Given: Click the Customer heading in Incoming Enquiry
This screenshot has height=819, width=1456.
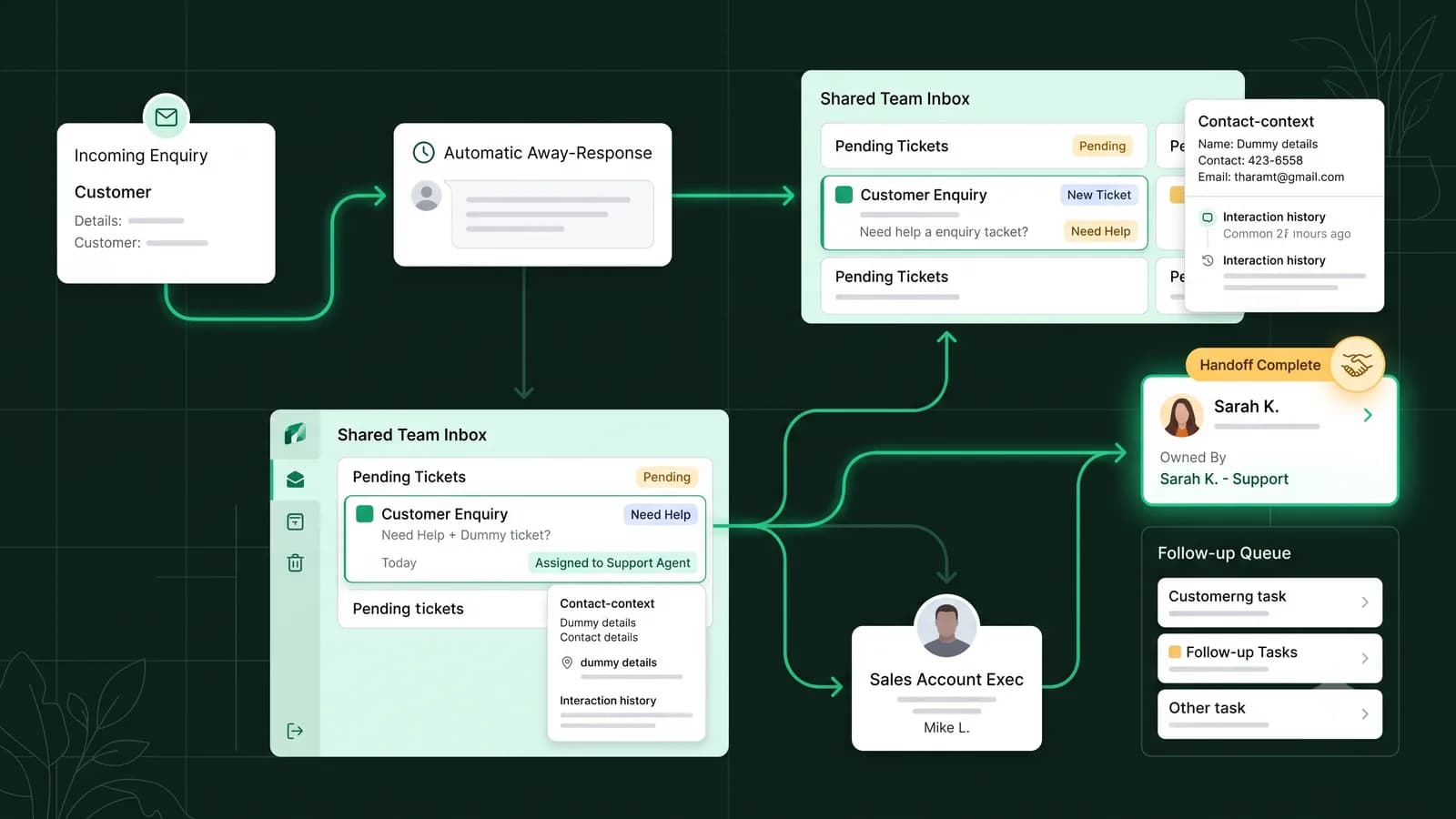Looking at the screenshot, I should (x=113, y=192).
